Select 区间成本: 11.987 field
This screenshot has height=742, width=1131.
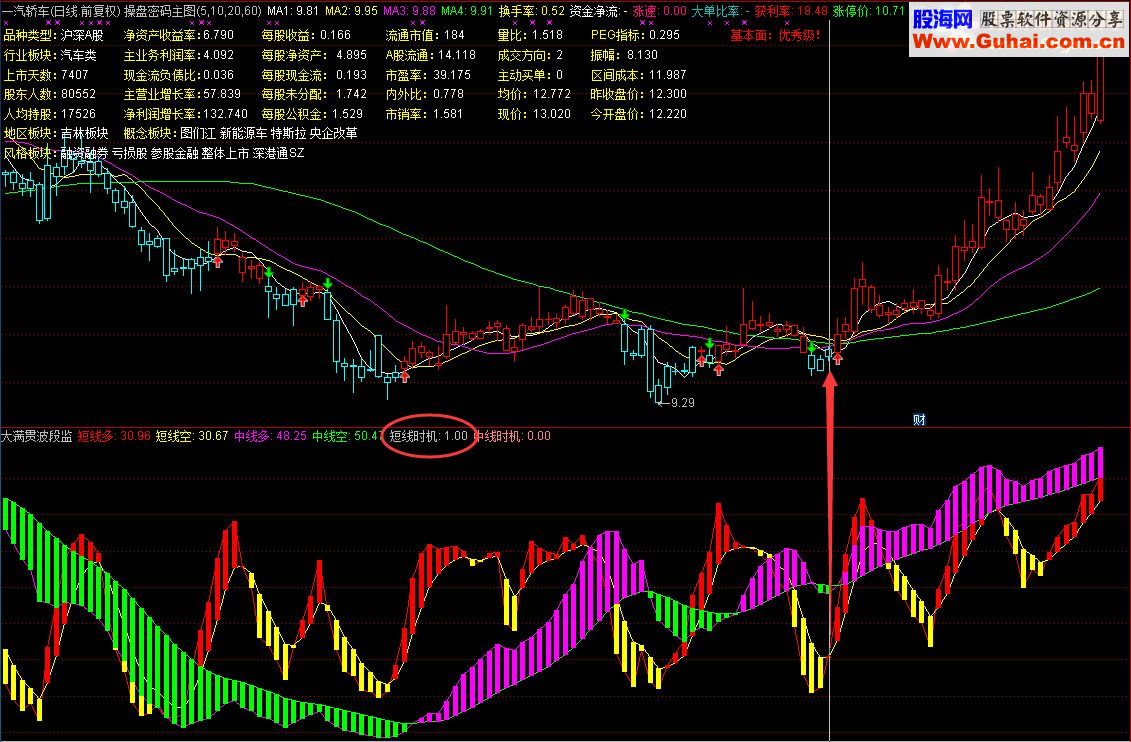point(638,75)
